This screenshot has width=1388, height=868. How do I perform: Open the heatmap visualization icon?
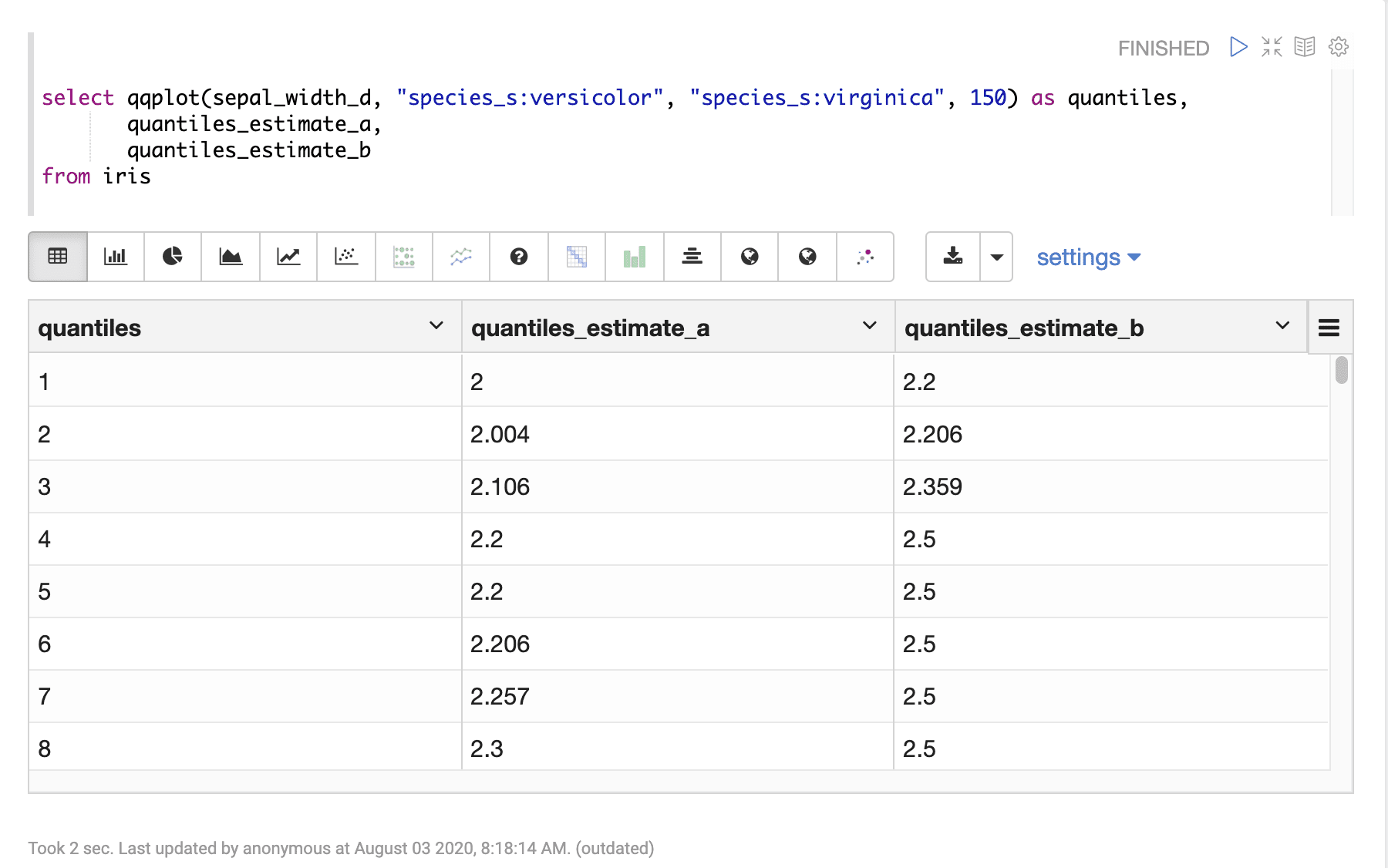[x=577, y=257]
